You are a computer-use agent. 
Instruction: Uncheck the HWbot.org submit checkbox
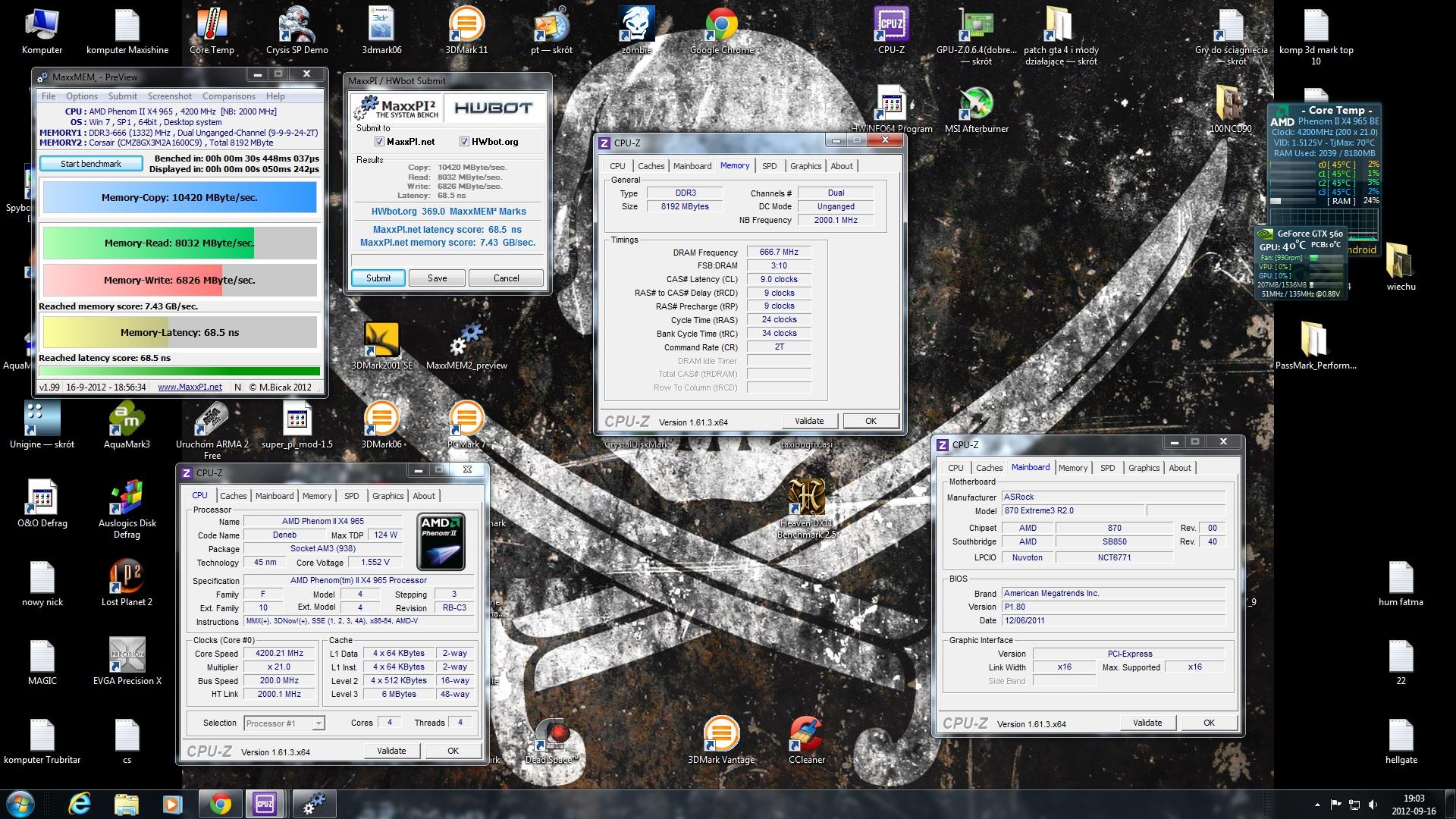[464, 142]
